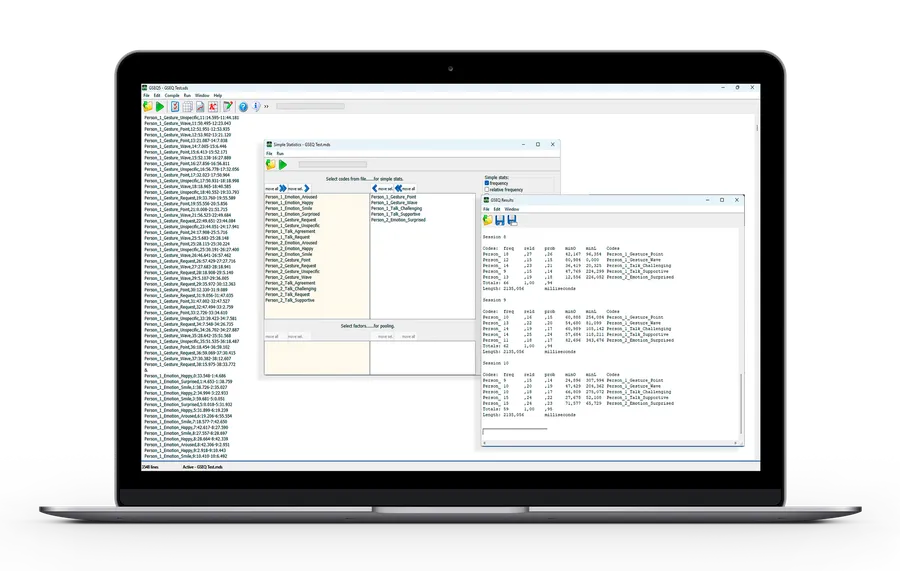The height and width of the screenshot is (571, 900).
Task: Open file icon in main GSEQ toolbar
Action: [x=148, y=107]
